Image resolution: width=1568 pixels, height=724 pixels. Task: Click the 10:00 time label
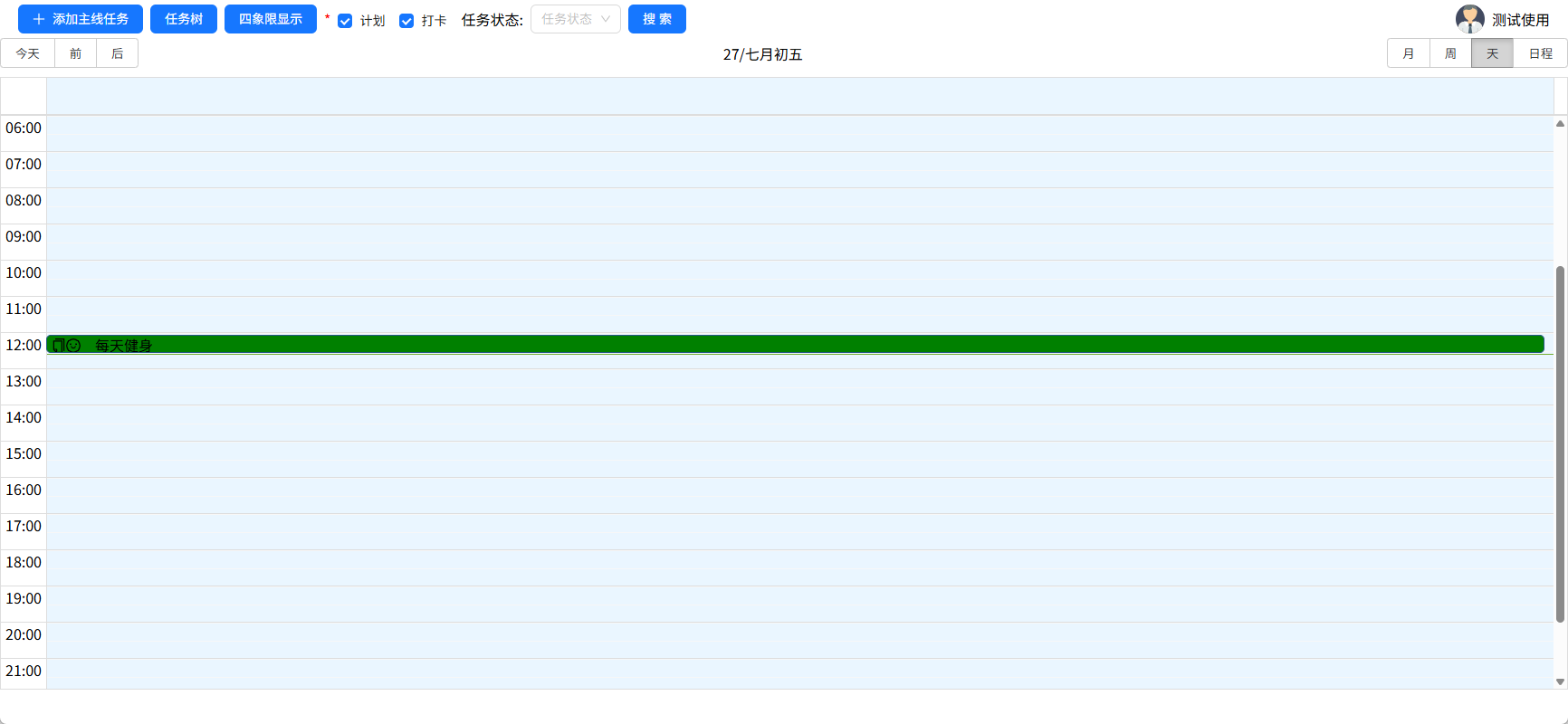click(24, 273)
